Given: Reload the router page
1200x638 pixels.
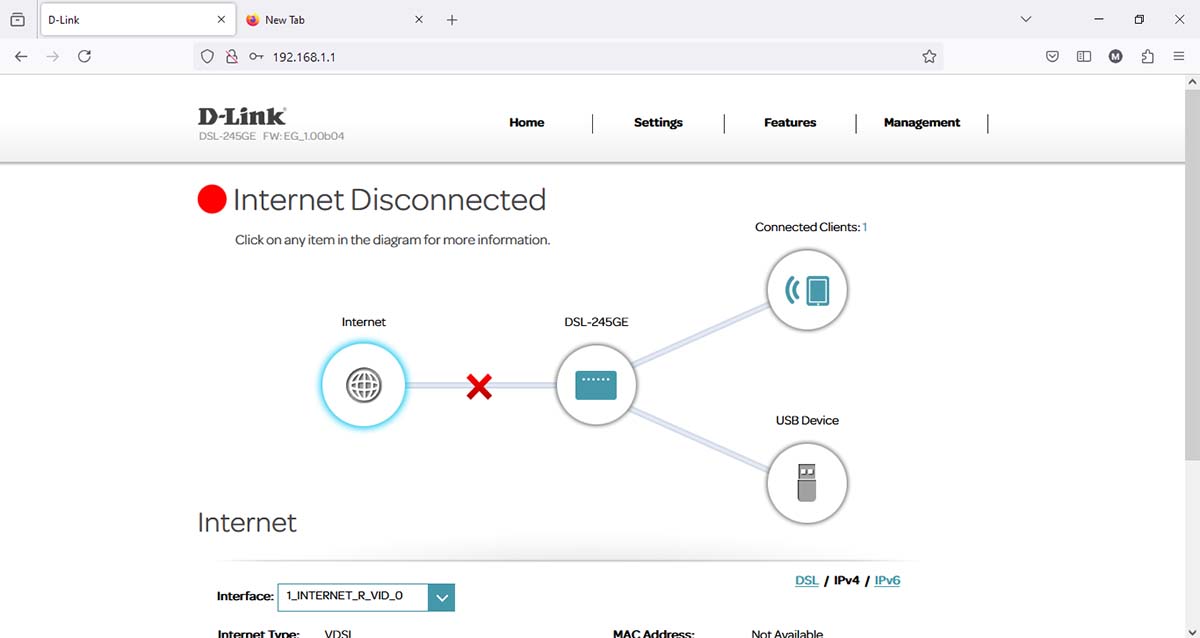Looking at the screenshot, I should pyautogui.click(x=85, y=57).
